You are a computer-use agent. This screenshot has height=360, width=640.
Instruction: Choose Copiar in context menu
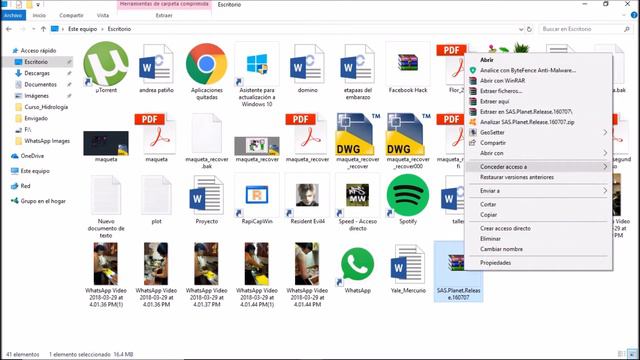[x=538, y=215]
